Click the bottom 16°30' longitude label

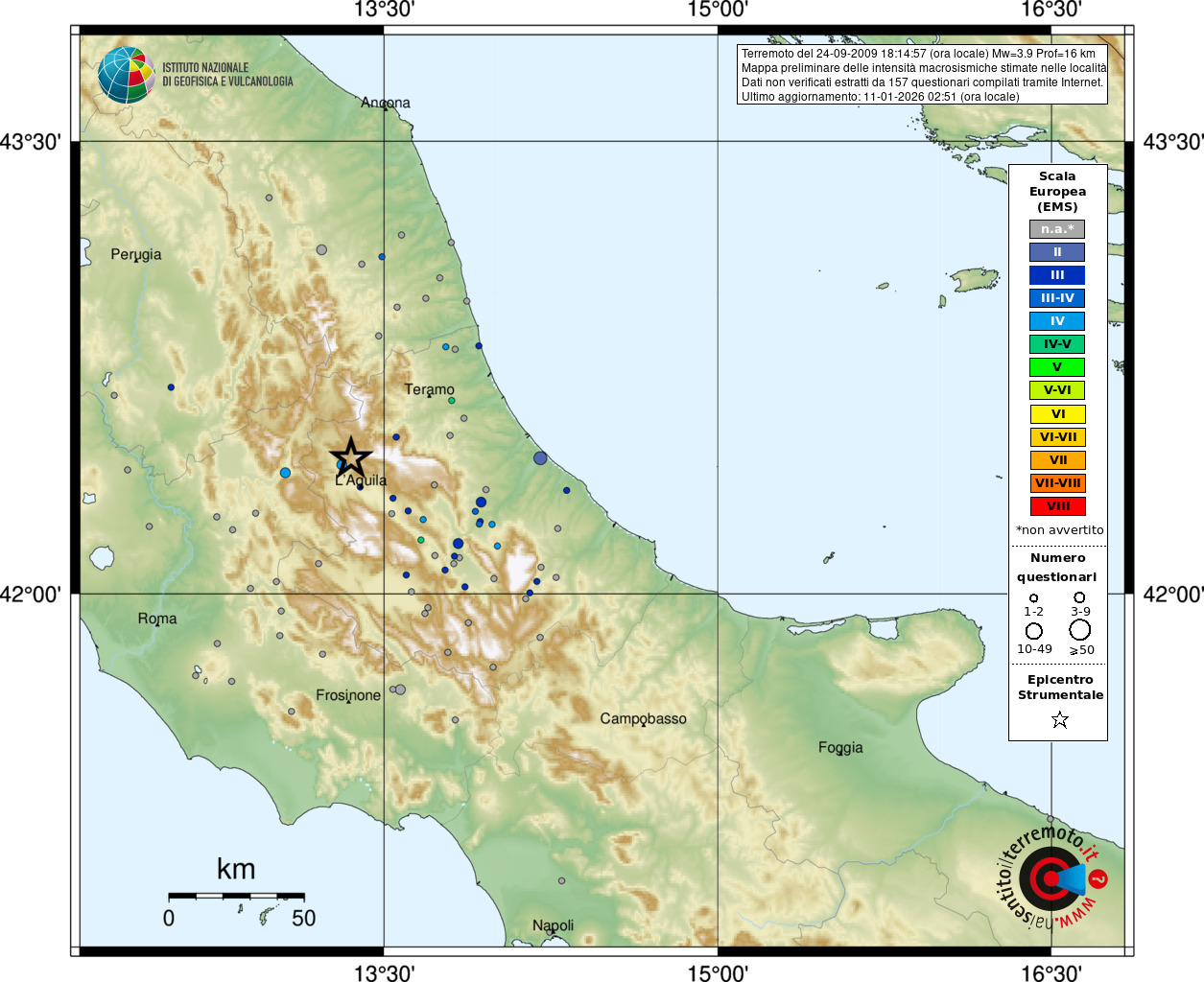1051,972
